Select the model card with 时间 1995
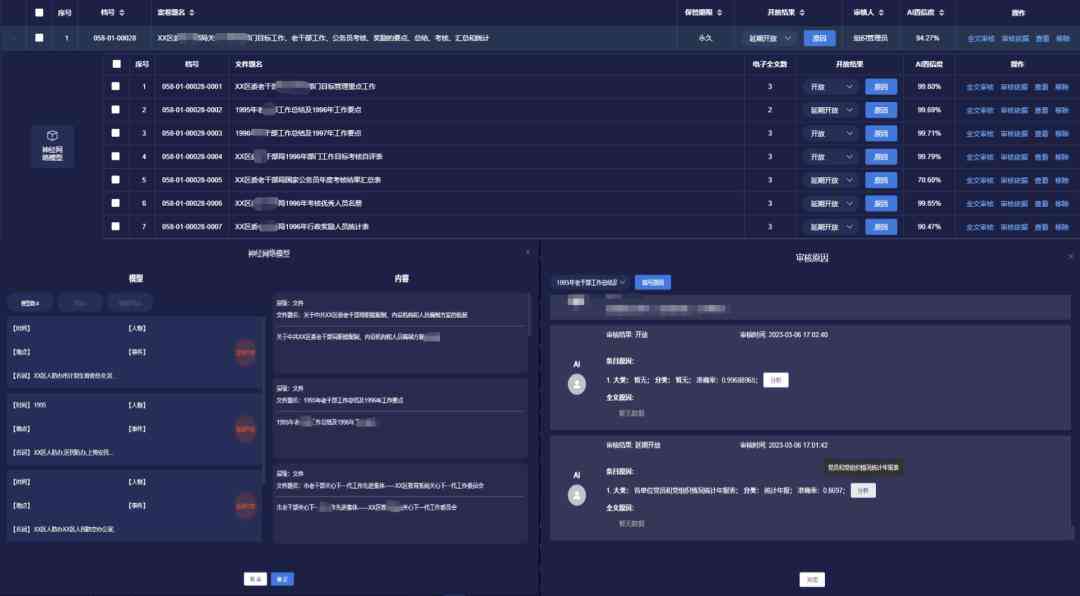The height and width of the screenshot is (596, 1080). [135, 429]
